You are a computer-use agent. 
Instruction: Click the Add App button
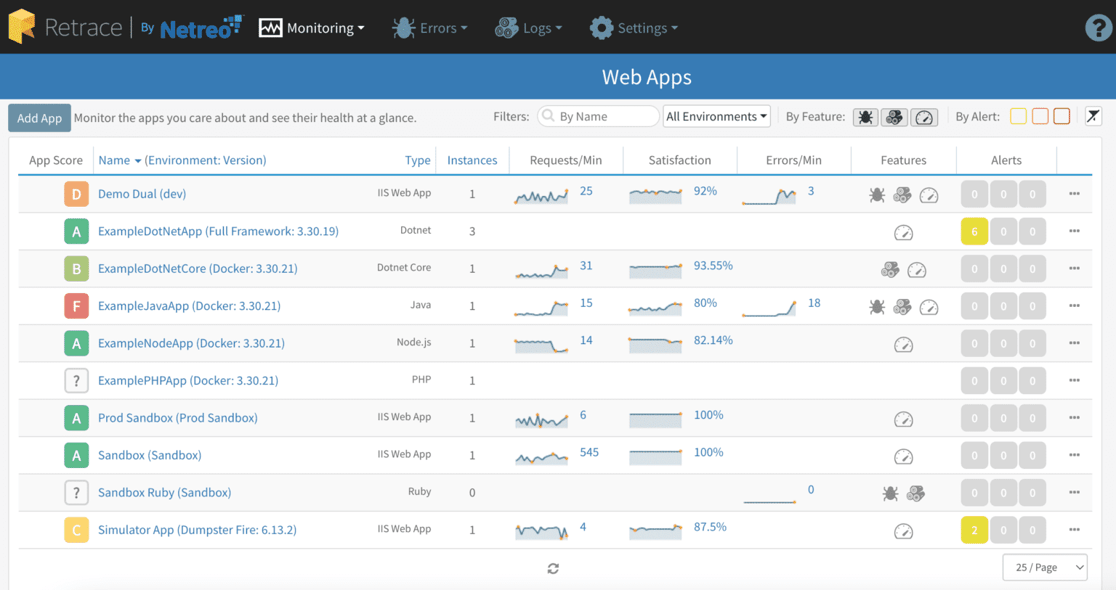tap(39, 117)
